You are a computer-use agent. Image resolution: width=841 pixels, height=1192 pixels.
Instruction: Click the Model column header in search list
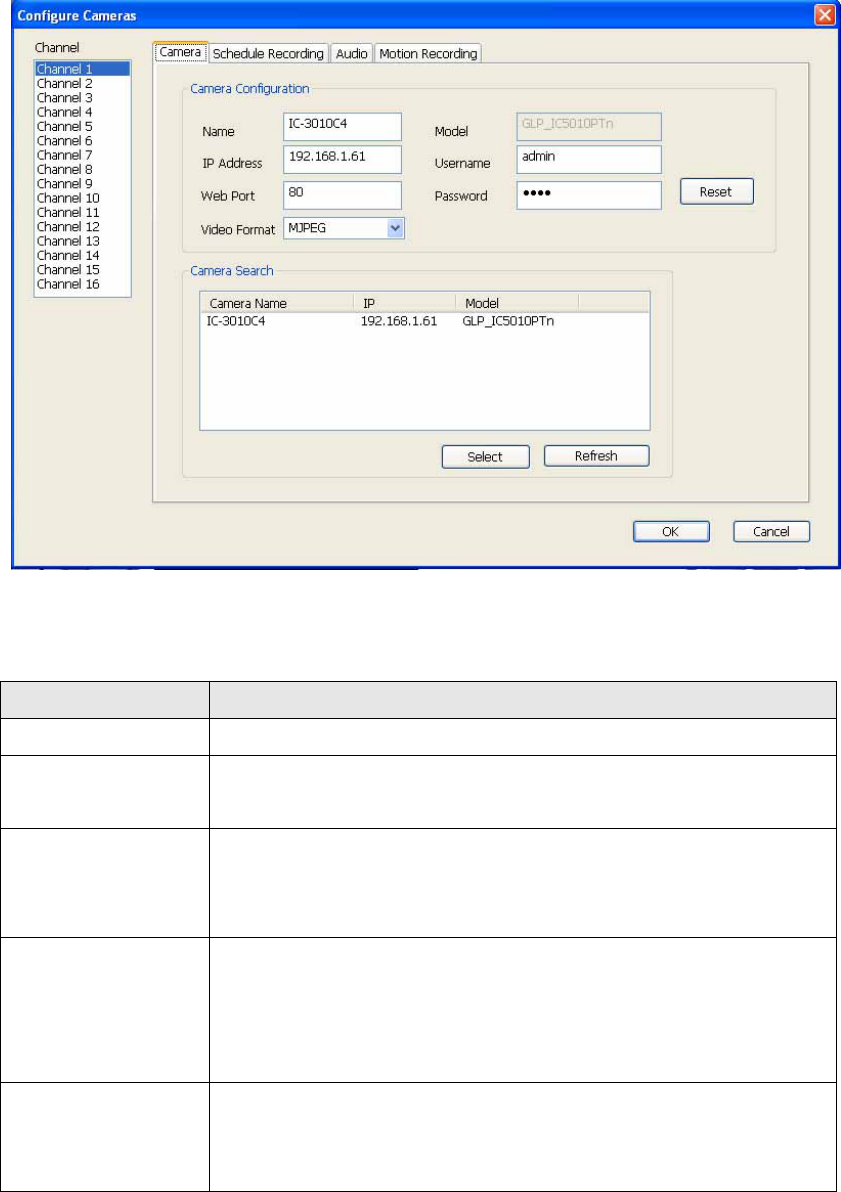517,303
